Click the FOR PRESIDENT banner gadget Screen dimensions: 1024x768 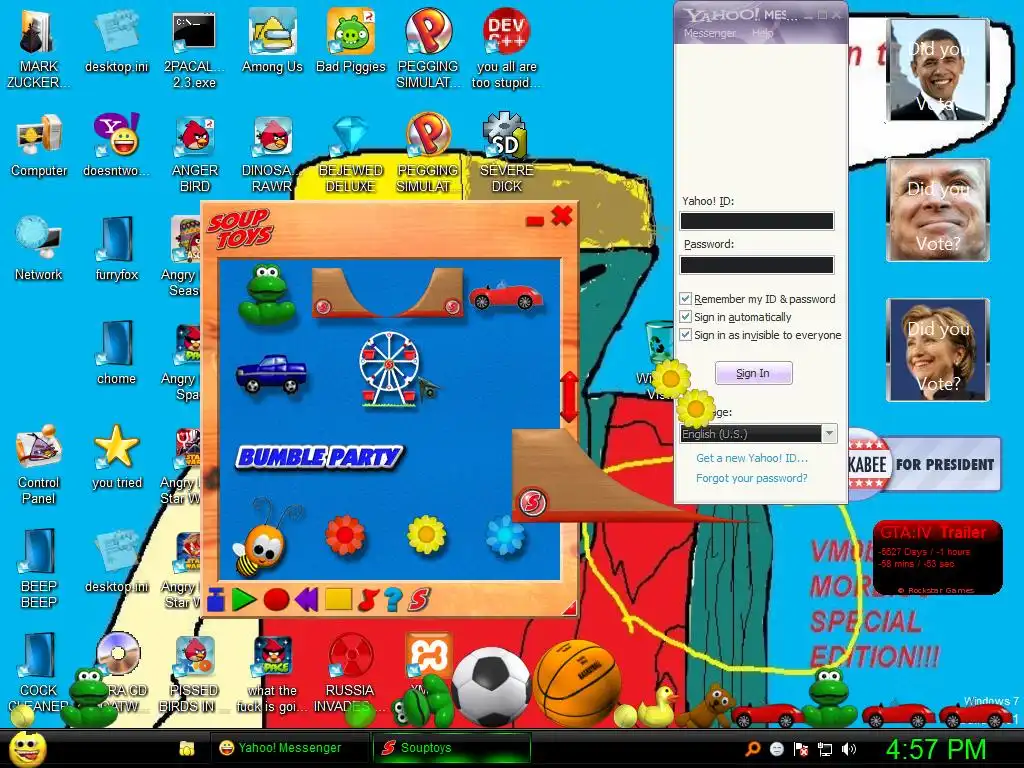point(925,464)
